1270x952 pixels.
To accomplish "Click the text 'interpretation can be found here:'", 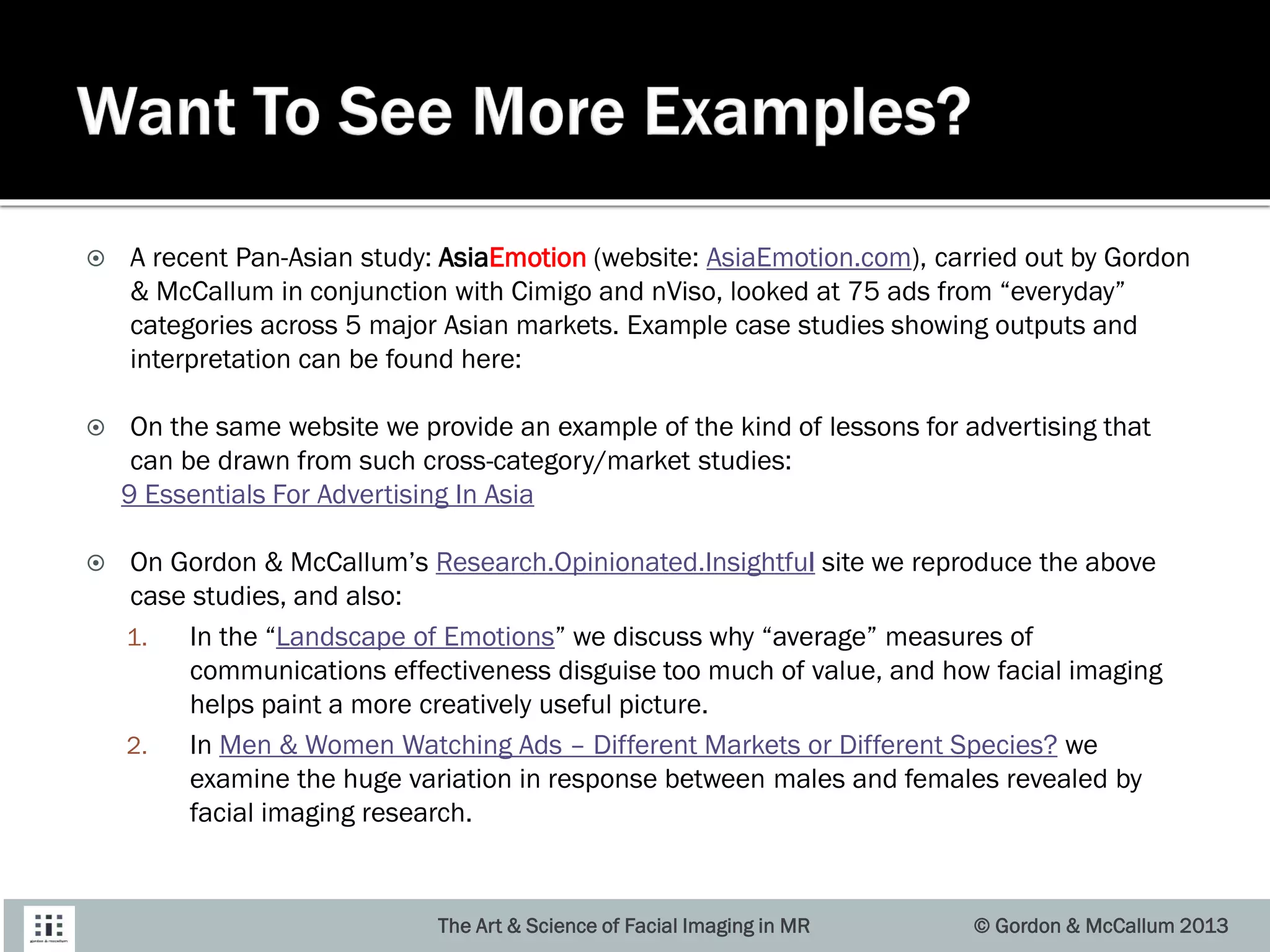I will tap(326, 359).
